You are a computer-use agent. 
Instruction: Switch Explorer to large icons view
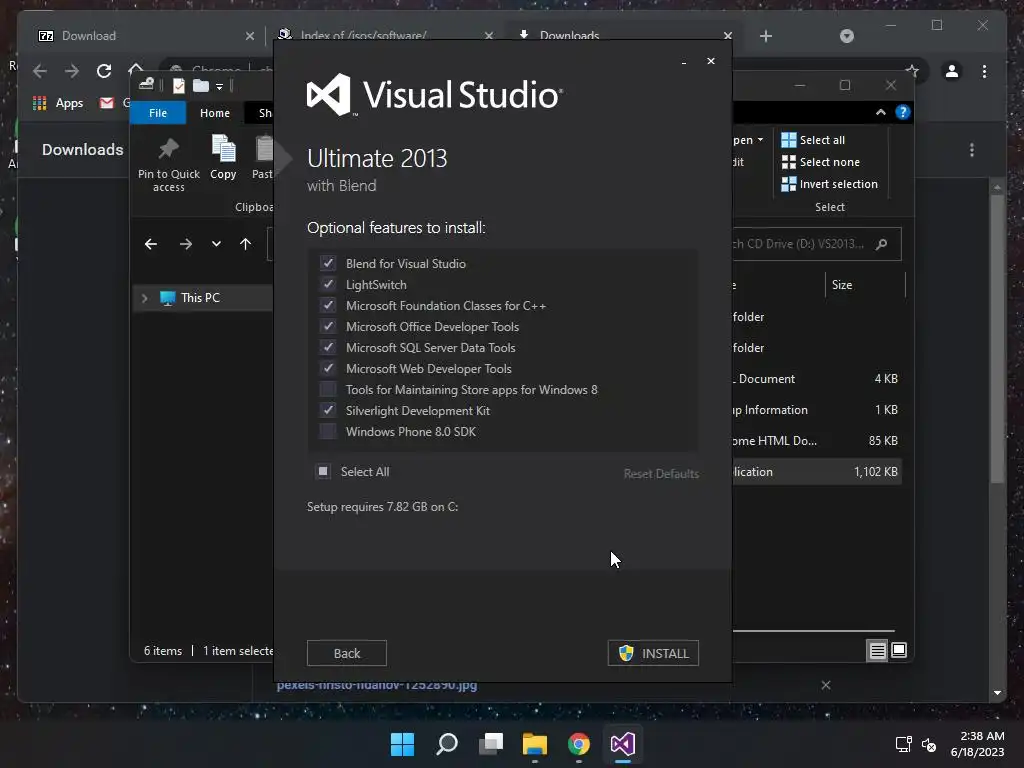[899, 650]
